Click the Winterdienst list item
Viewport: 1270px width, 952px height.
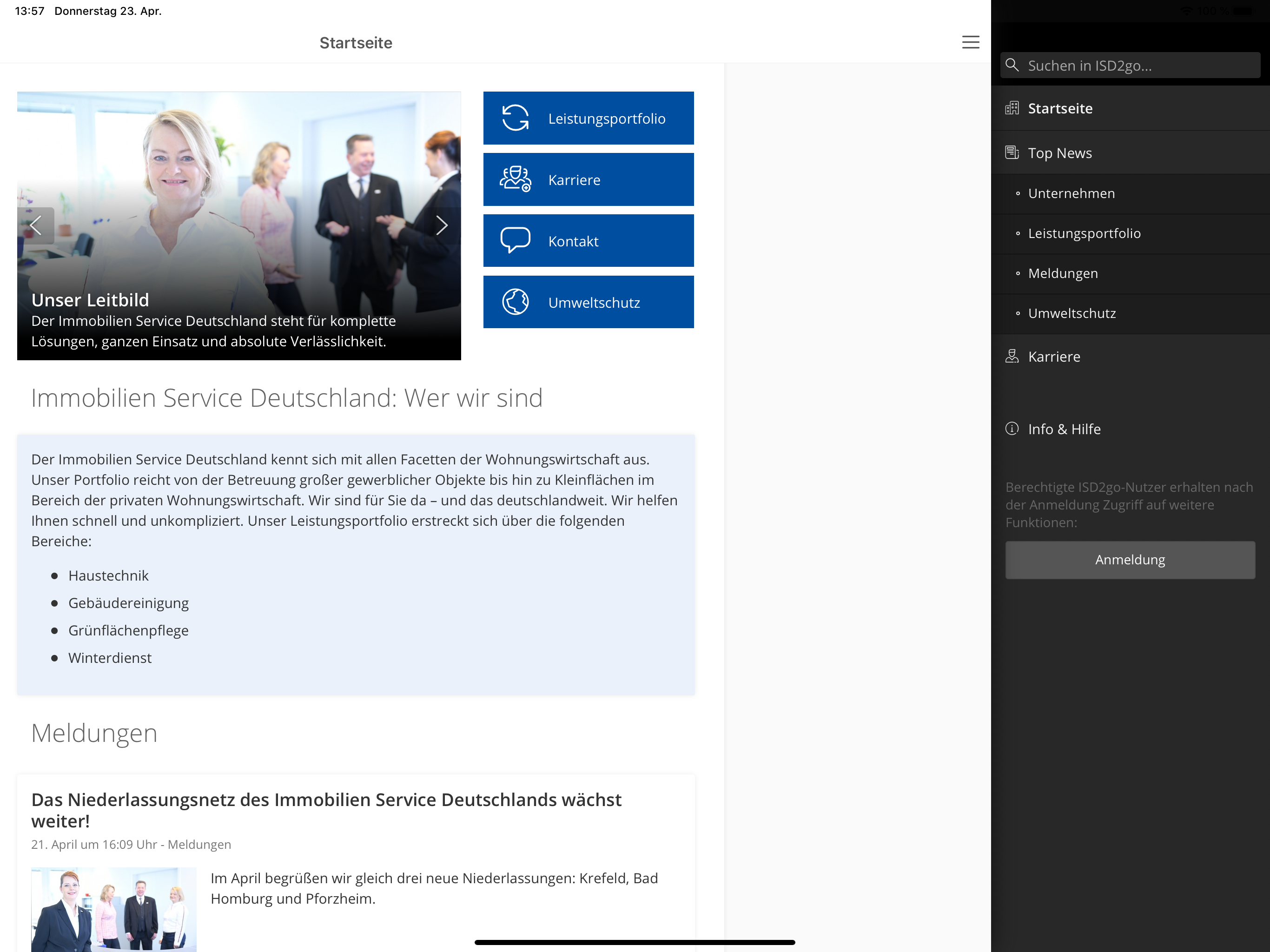pyautogui.click(x=110, y=658)
